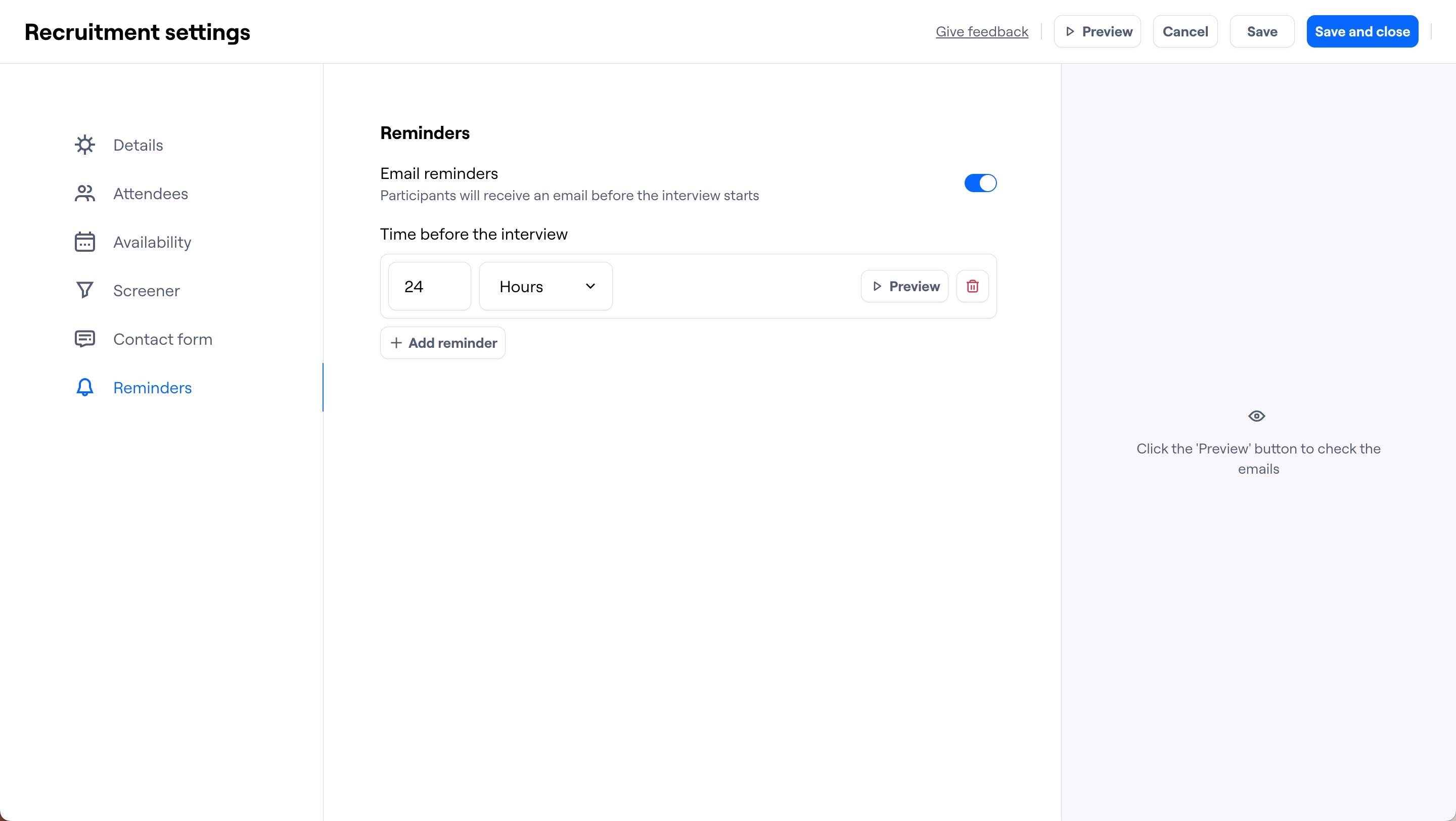
Task: Click the Screener funnel icon
Action: [x=85, y=290]
